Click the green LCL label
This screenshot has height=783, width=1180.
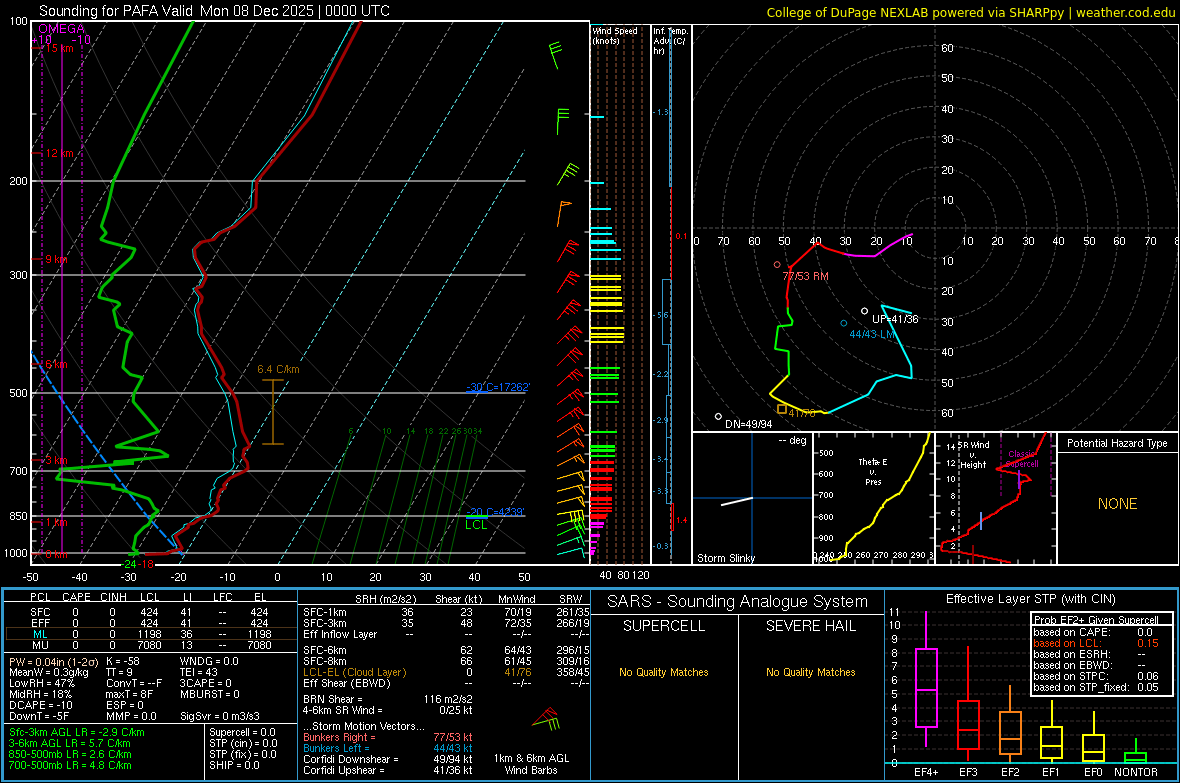[476, 526]
